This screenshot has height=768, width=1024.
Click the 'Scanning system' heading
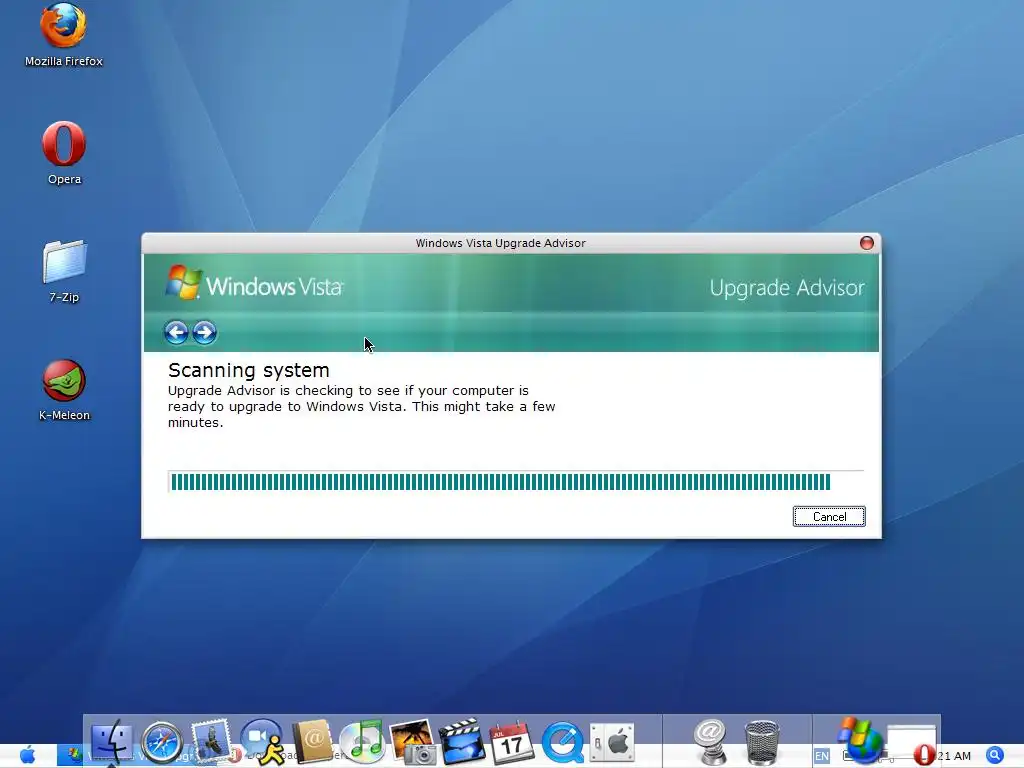tap(249, 370)
